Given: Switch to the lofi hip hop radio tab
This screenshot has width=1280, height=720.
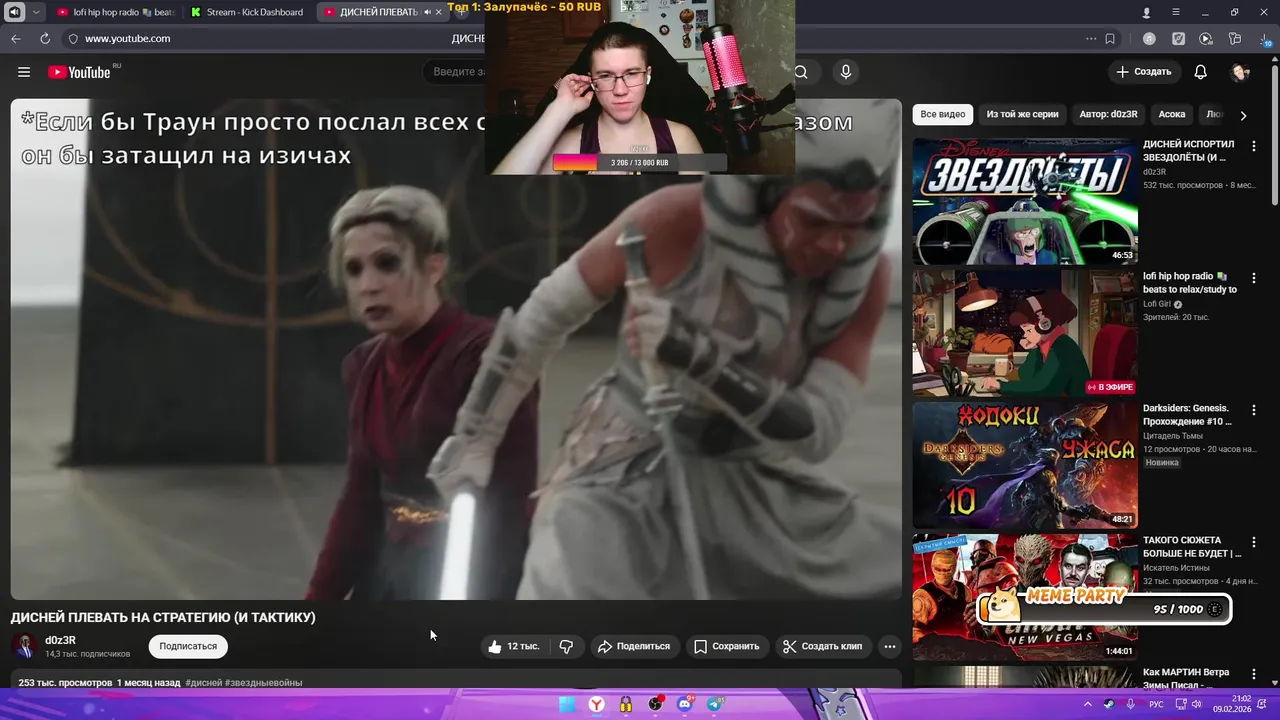Looking at the screenshot, I should [116, 12].
